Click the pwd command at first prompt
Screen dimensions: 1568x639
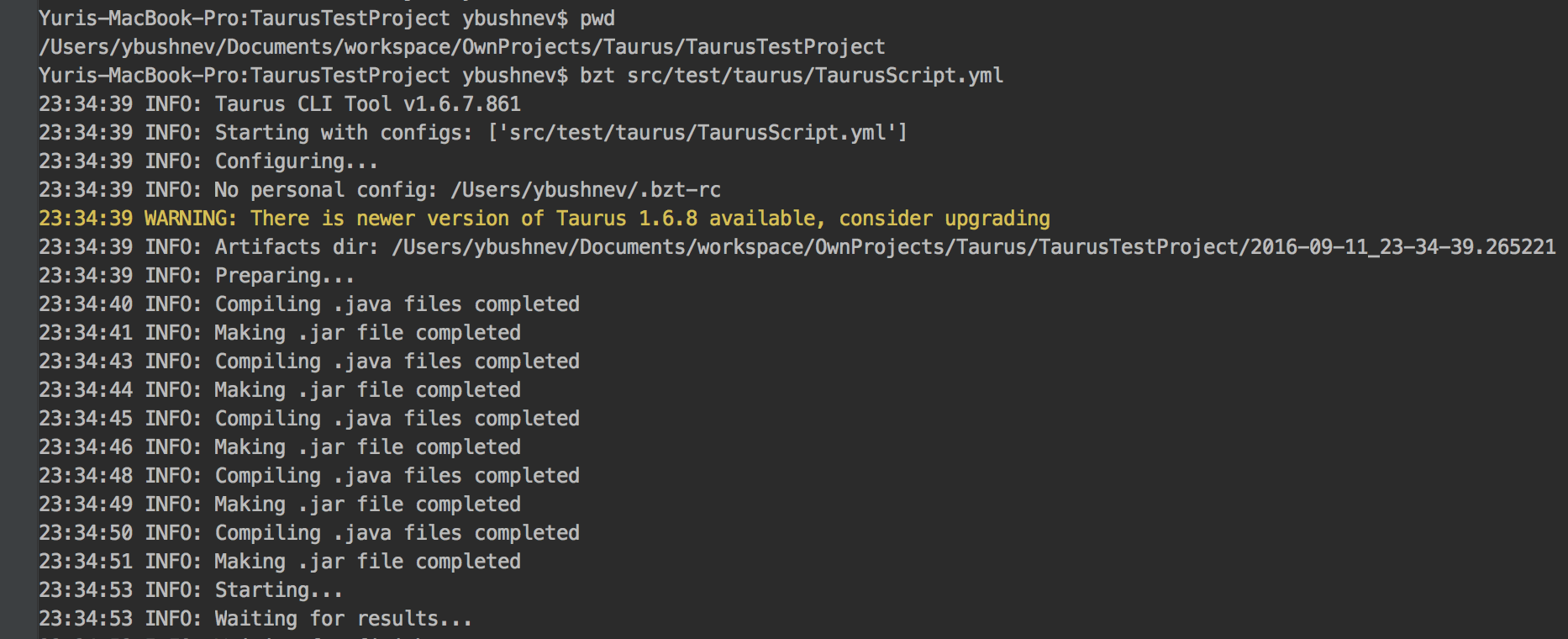click(x=597, y=18)
